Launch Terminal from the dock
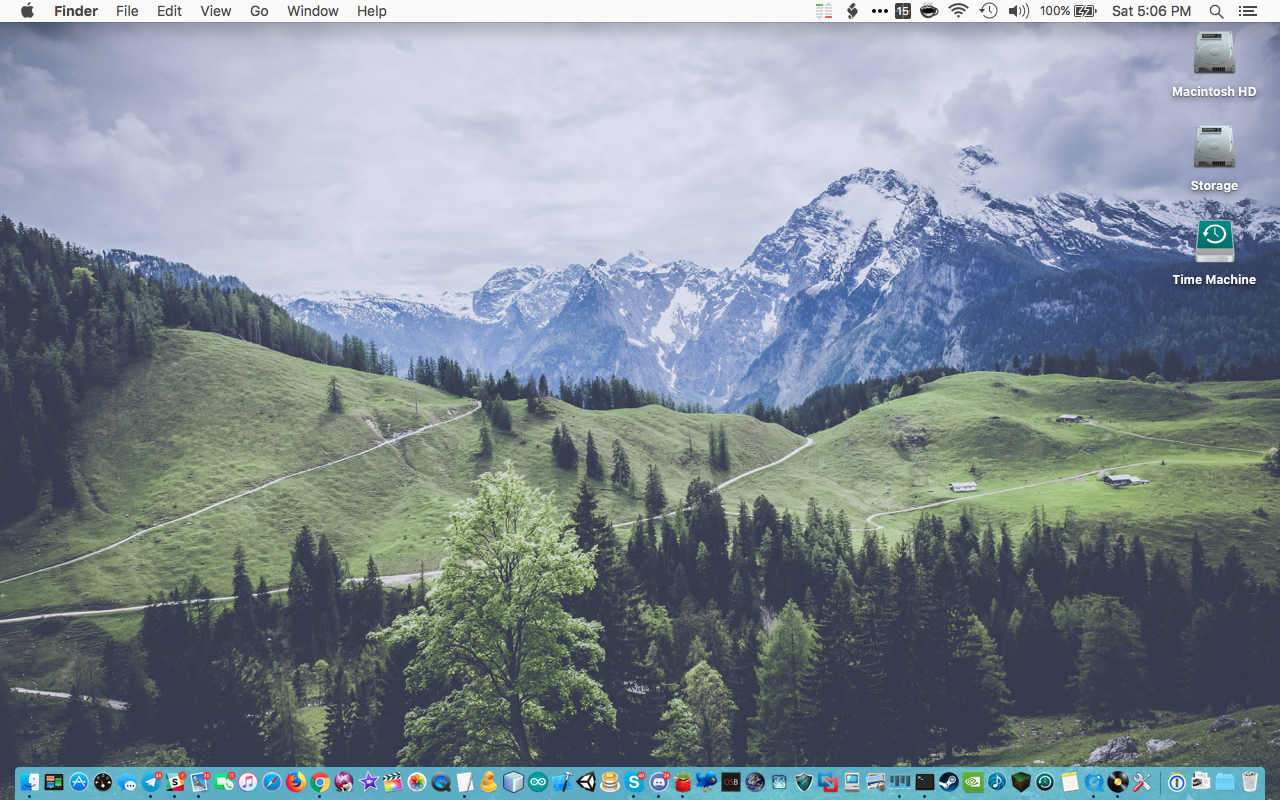The image size is (1280, 800). [925, 782]
